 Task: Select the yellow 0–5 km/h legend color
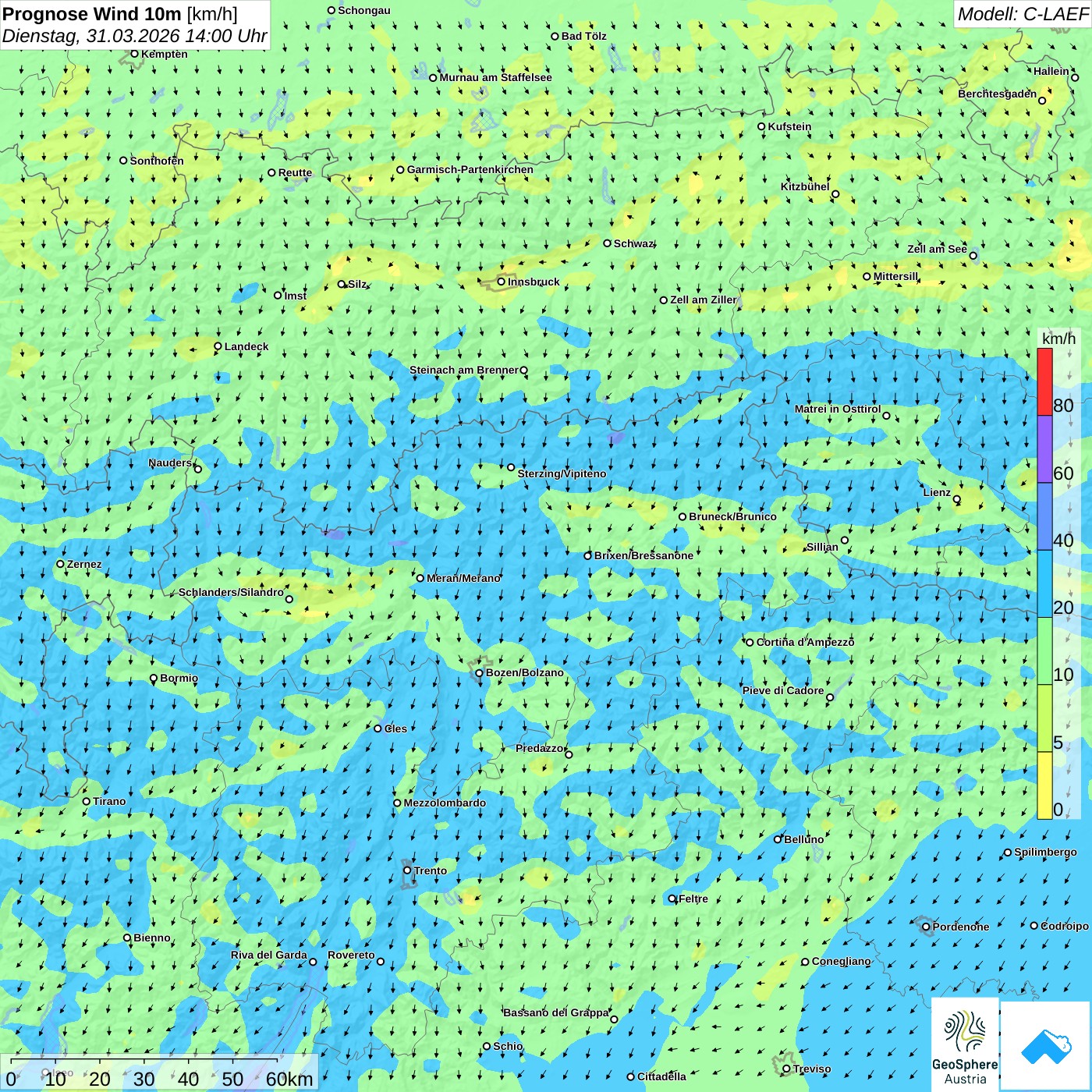[x=1044, y=785]
